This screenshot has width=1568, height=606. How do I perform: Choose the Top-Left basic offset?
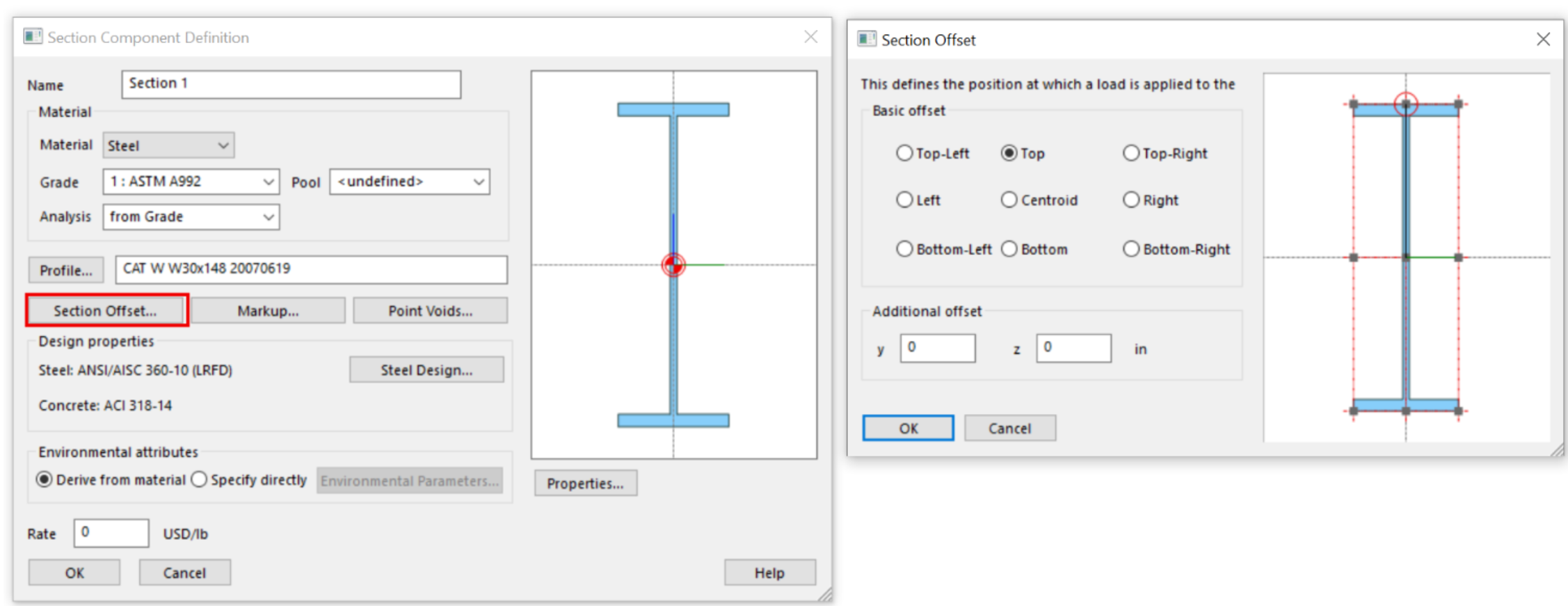[904, 153]
